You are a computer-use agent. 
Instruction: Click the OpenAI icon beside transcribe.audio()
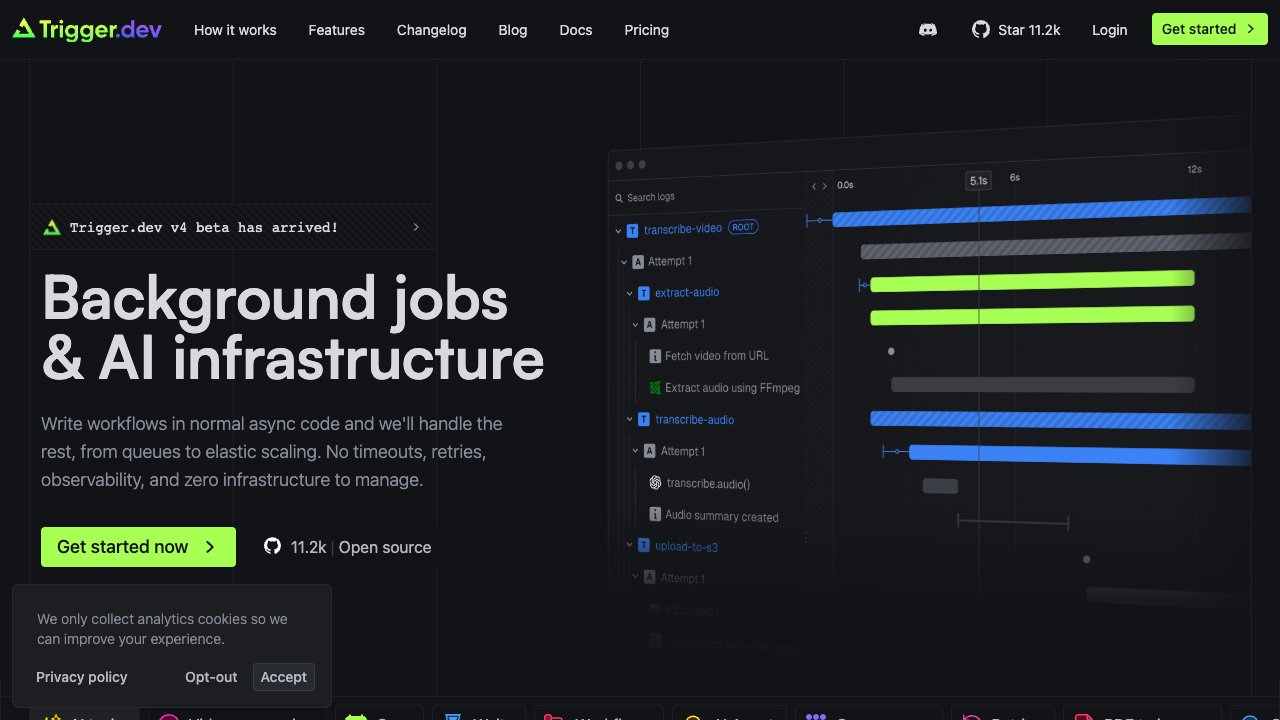[656, 482]
